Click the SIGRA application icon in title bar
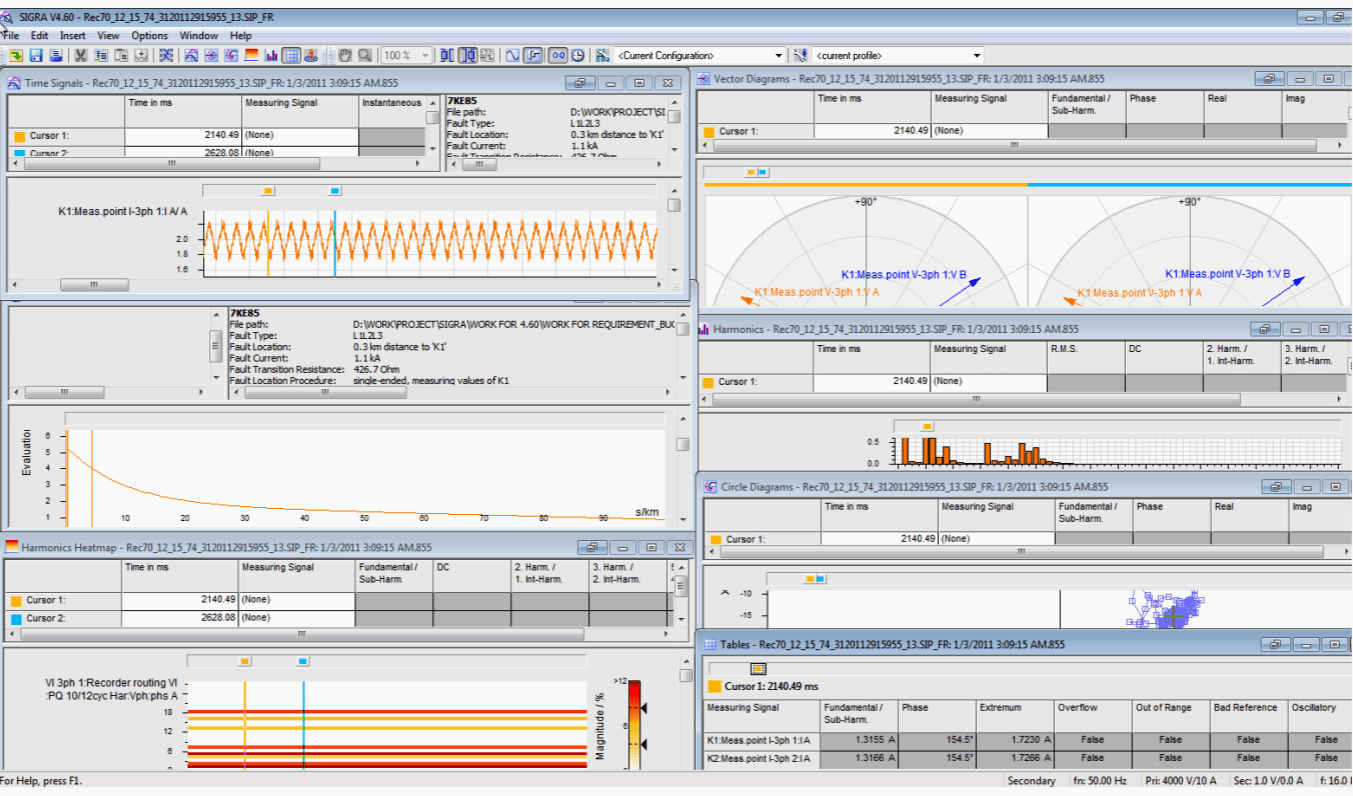Viewport: 1353px width, 796px height. [x=6, y=17]
